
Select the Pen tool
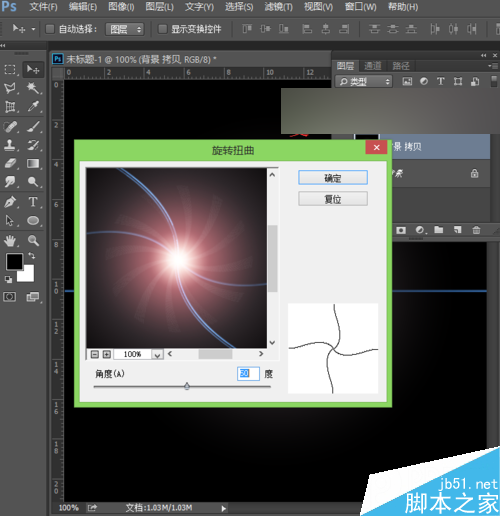click(x=10, y=202)
